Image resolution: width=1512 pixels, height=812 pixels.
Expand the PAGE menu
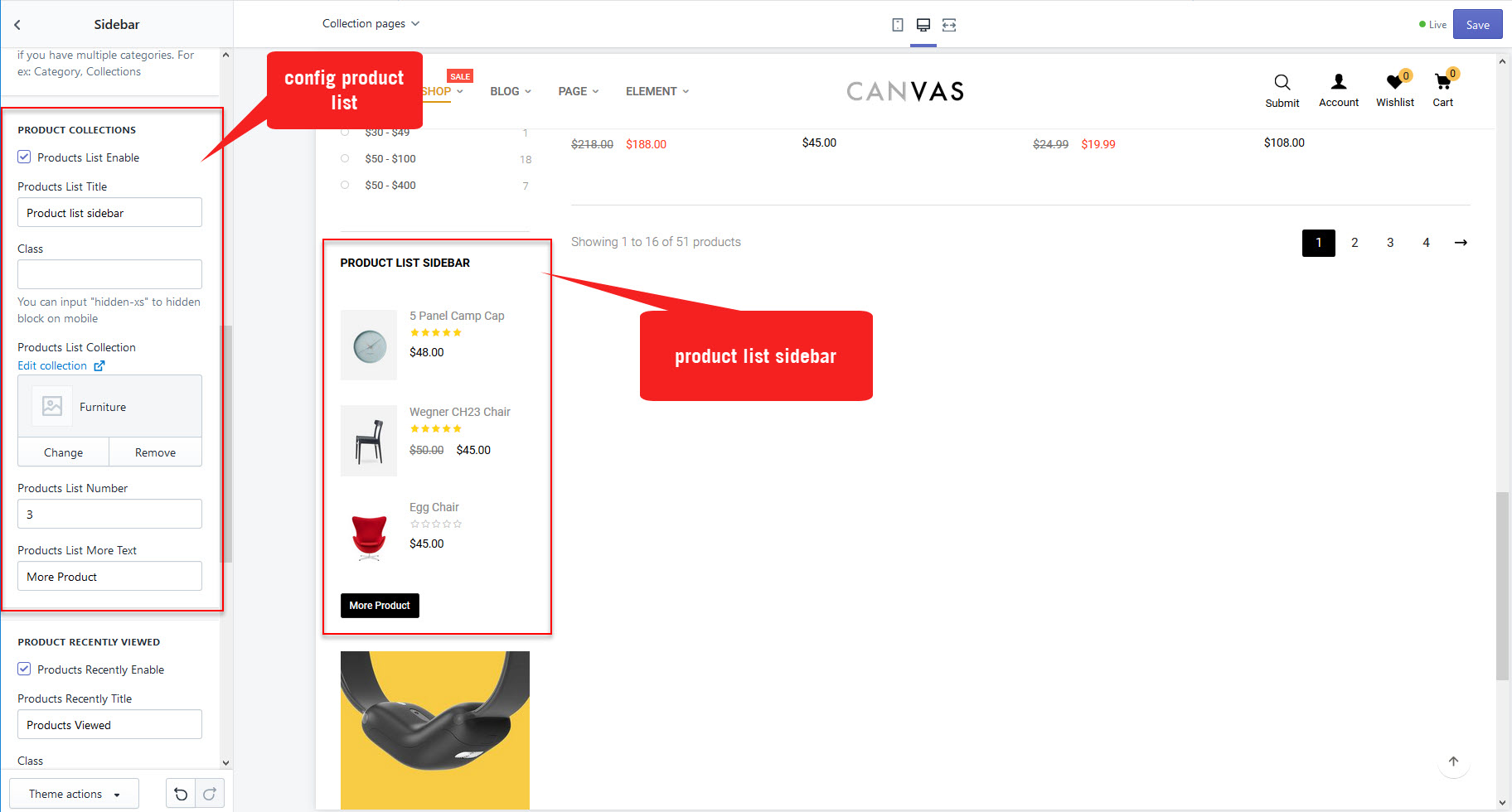(x=578, y=91)
